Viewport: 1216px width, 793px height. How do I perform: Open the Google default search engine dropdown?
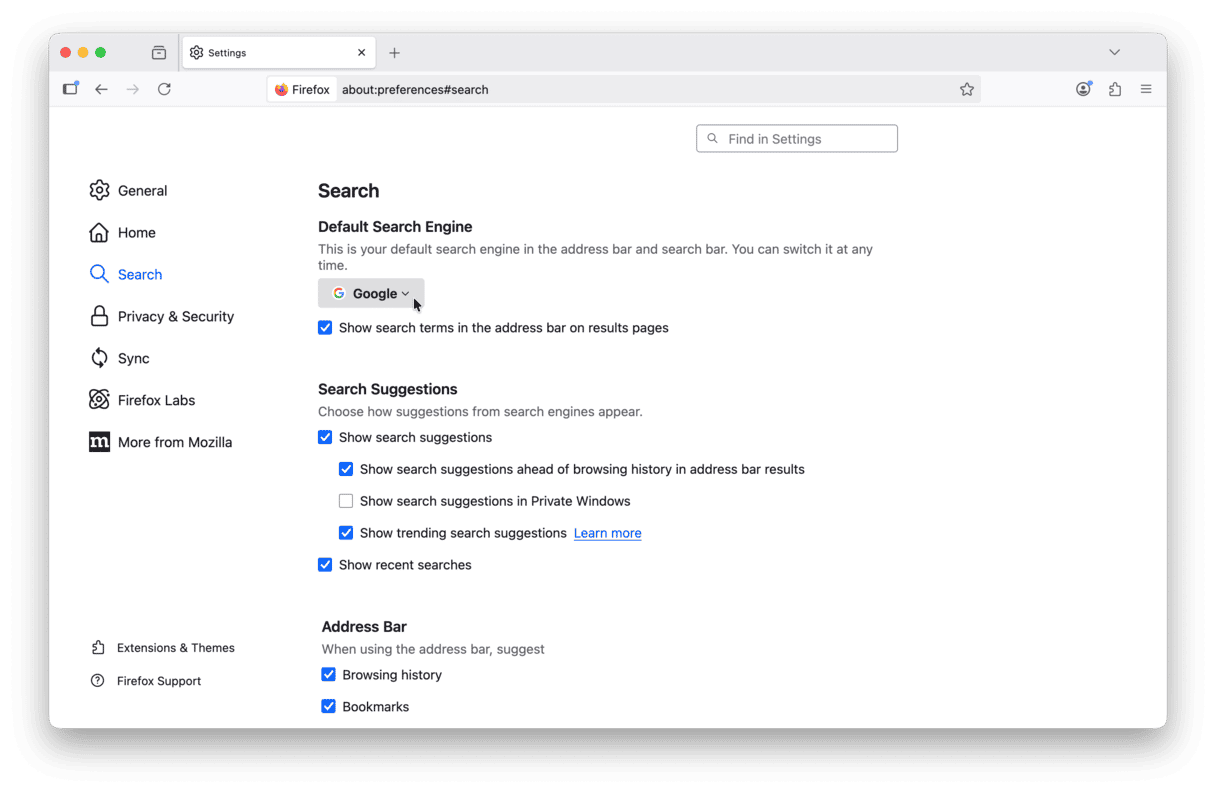(371, 293)
